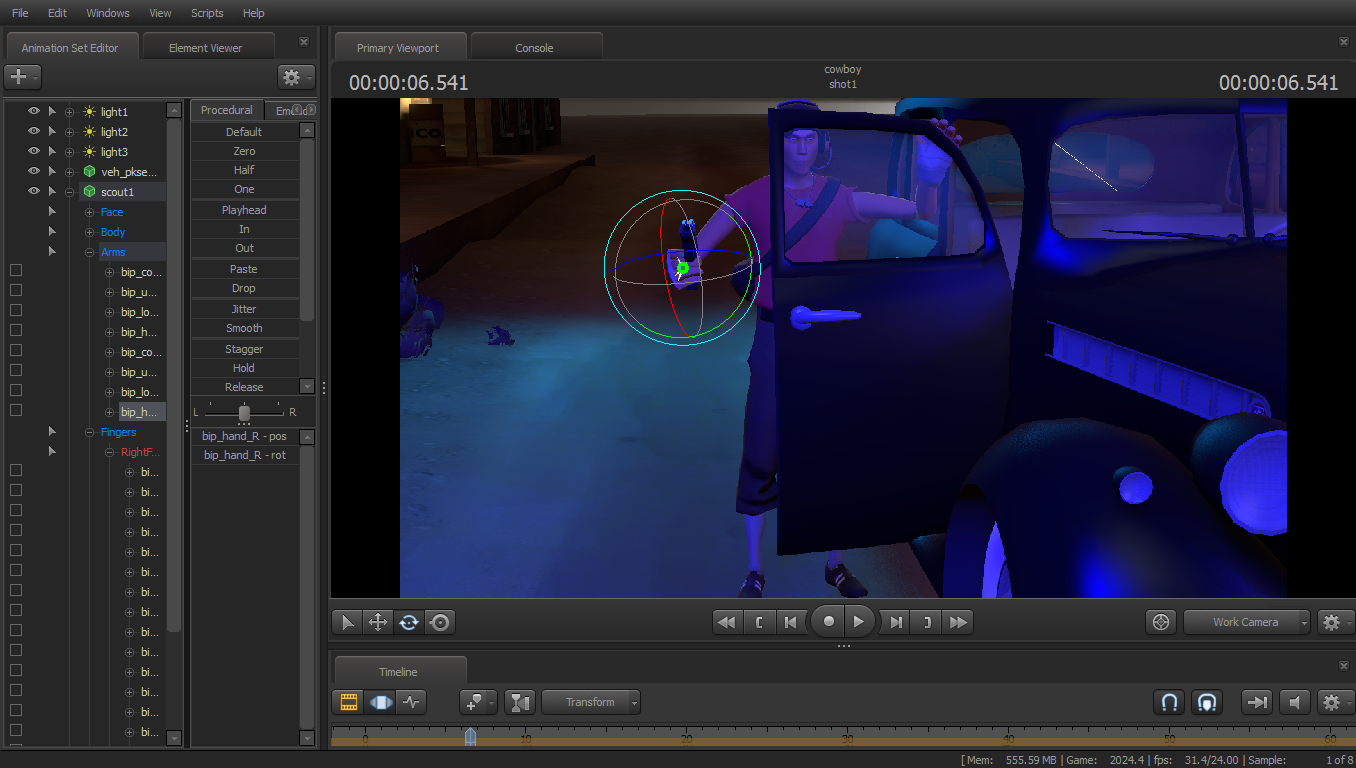Open the Transform dropdown in timeline

click(591, 702)
